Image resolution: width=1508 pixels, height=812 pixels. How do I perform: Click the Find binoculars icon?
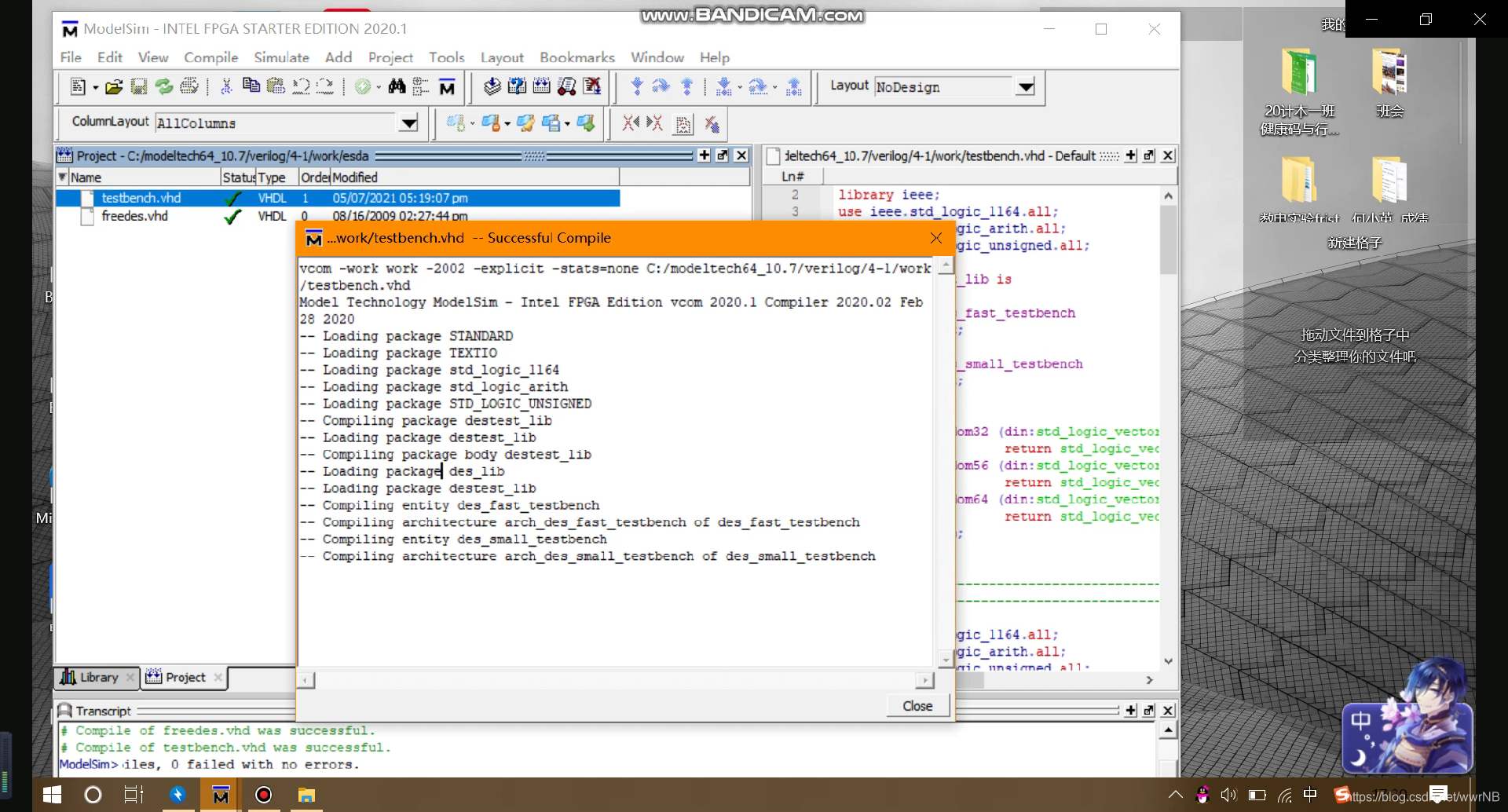click(397, 86)
